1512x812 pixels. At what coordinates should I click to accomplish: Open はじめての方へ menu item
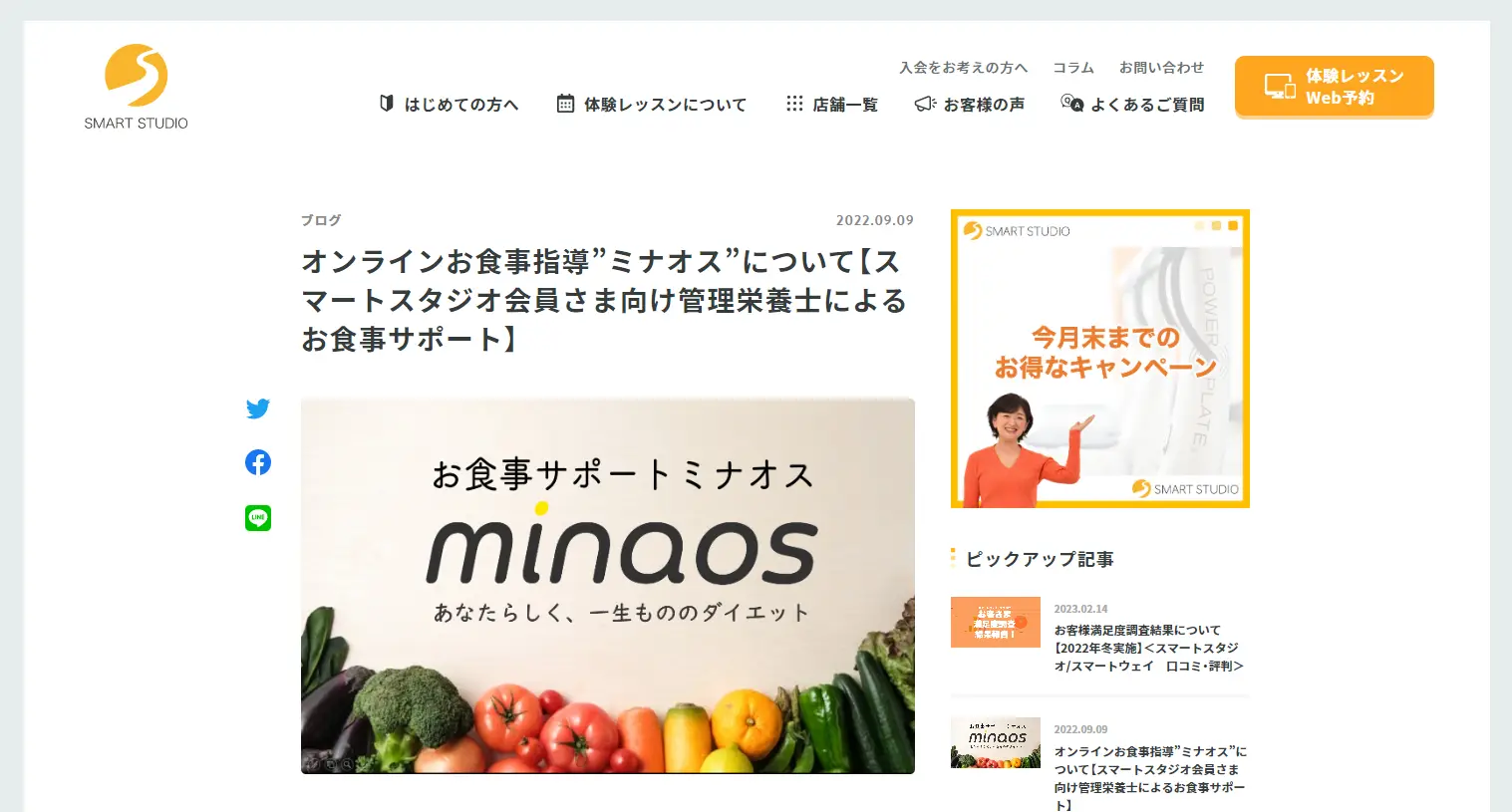[461, 105]
